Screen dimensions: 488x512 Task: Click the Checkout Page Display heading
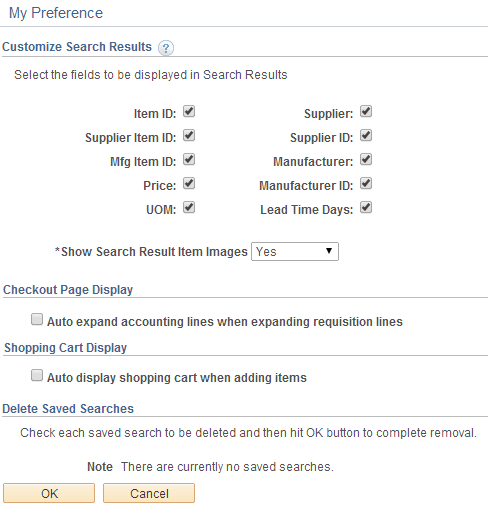[68, 290]
